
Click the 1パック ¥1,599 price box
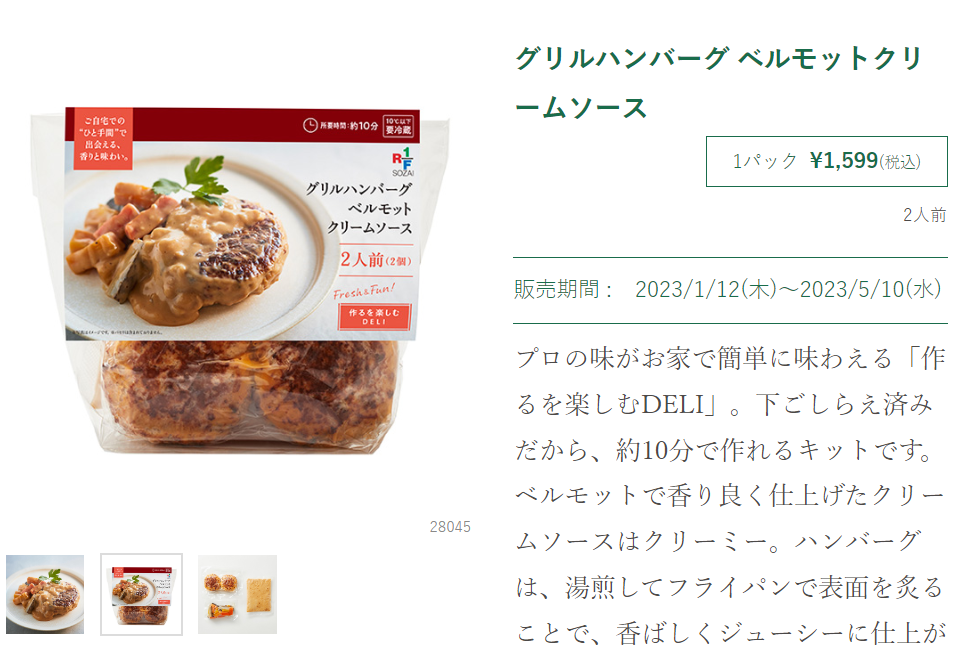point(826,161)
